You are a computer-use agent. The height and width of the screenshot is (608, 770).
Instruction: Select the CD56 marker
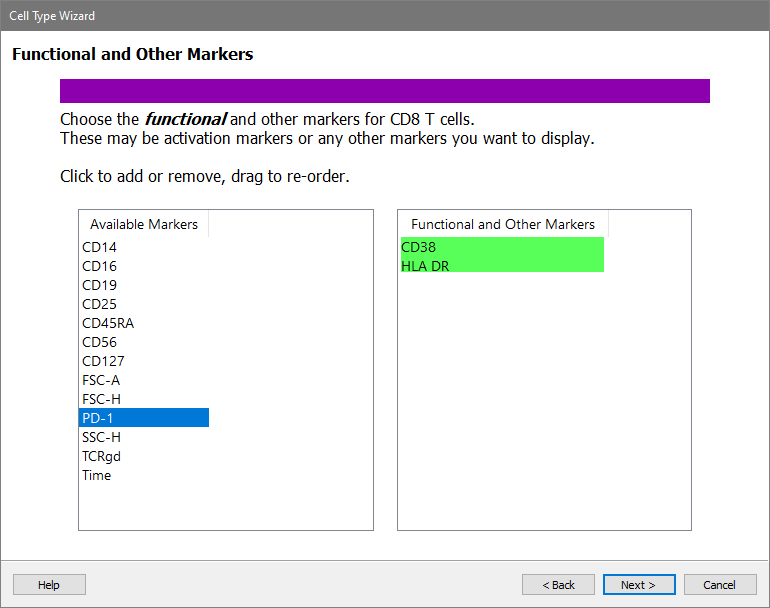(99, 342)
